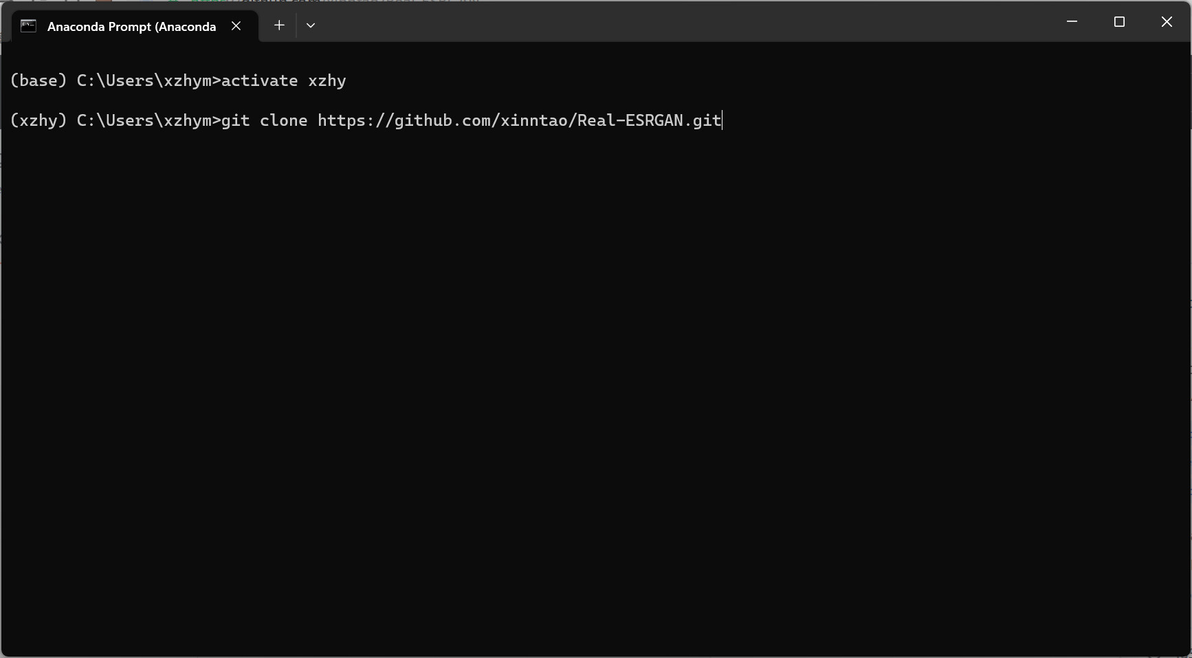Click the terminal icon on the Anaconda Prompt tab

[29, 26]
